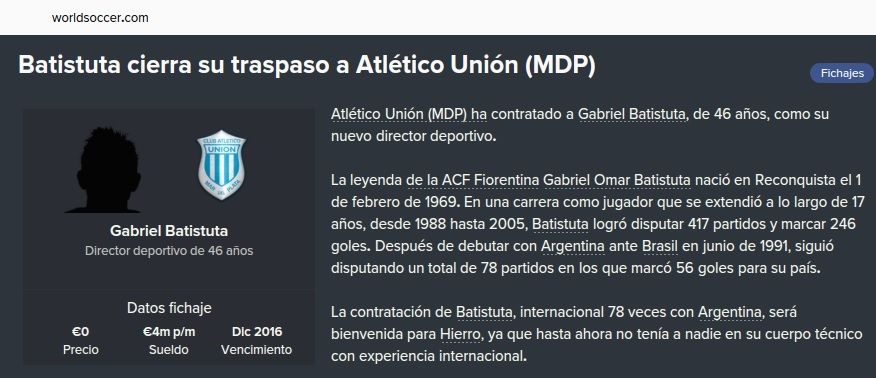876x378 pixels.
Task: Select the Gabriel Batistuta name under portrait
Action: (x=169, y=231)
